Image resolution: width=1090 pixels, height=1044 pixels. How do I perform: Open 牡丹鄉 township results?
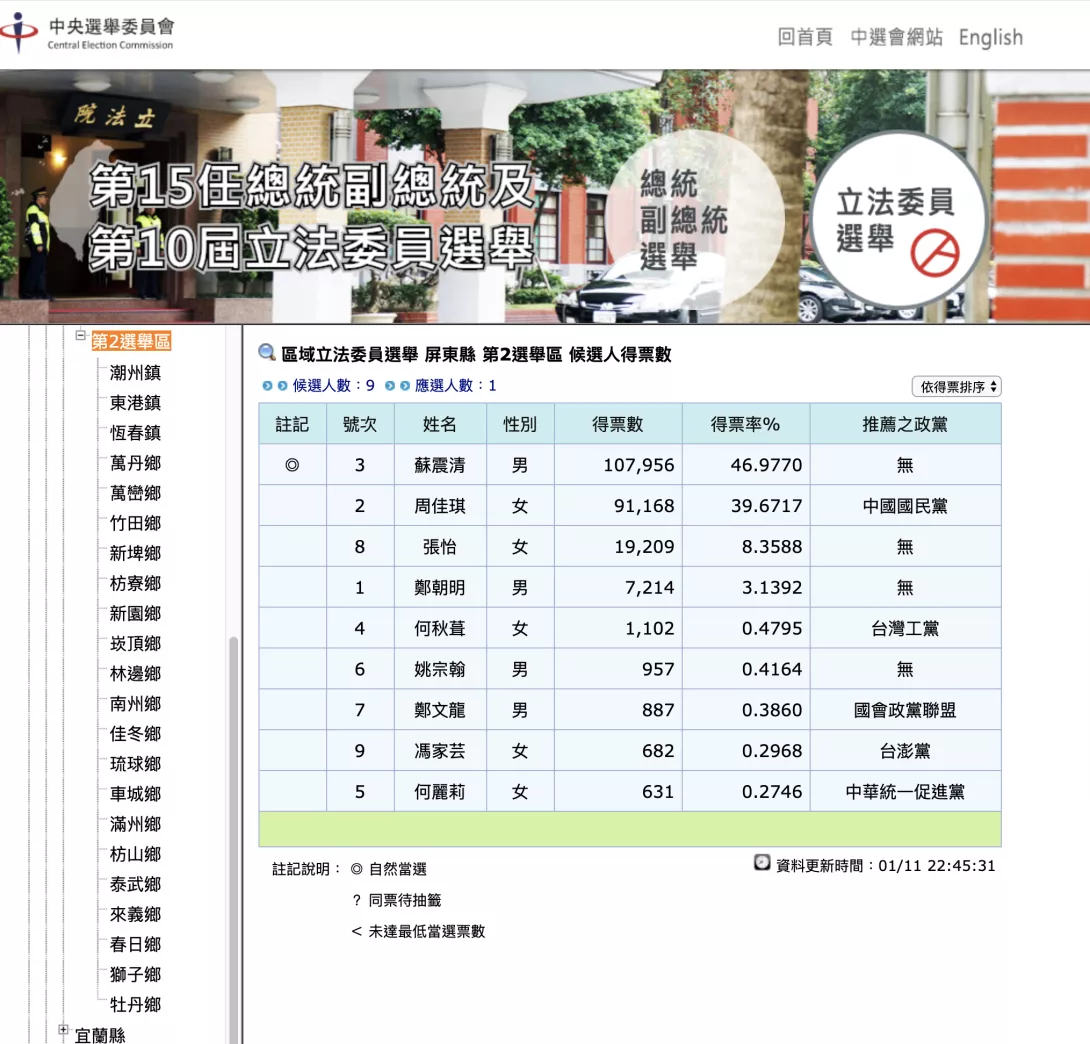(135, 1004)
